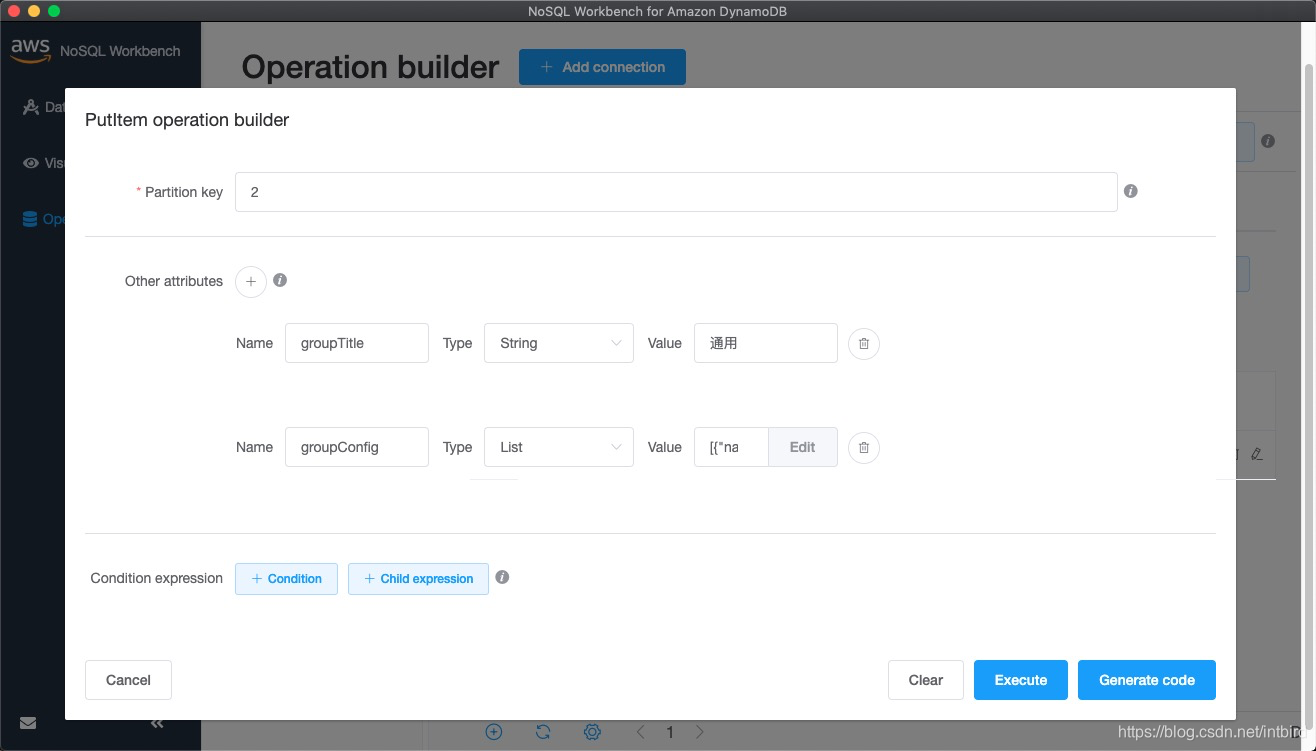Delete the groupTitle attribute row
Screen dimensions: 1316x751
pyautogui.click(x=864, y=343)
